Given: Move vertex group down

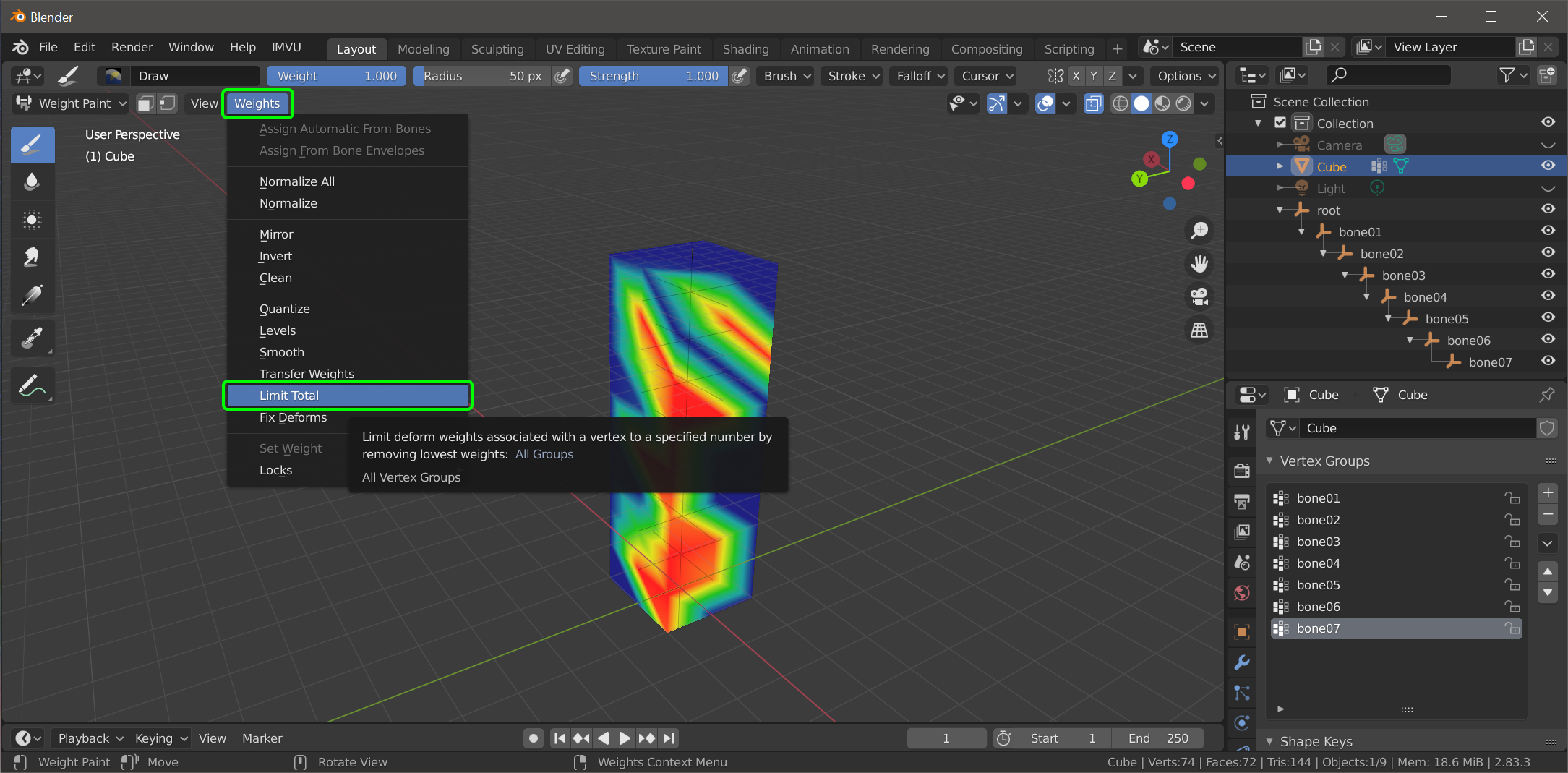Looking at the screenshot, I should 1548,593.
